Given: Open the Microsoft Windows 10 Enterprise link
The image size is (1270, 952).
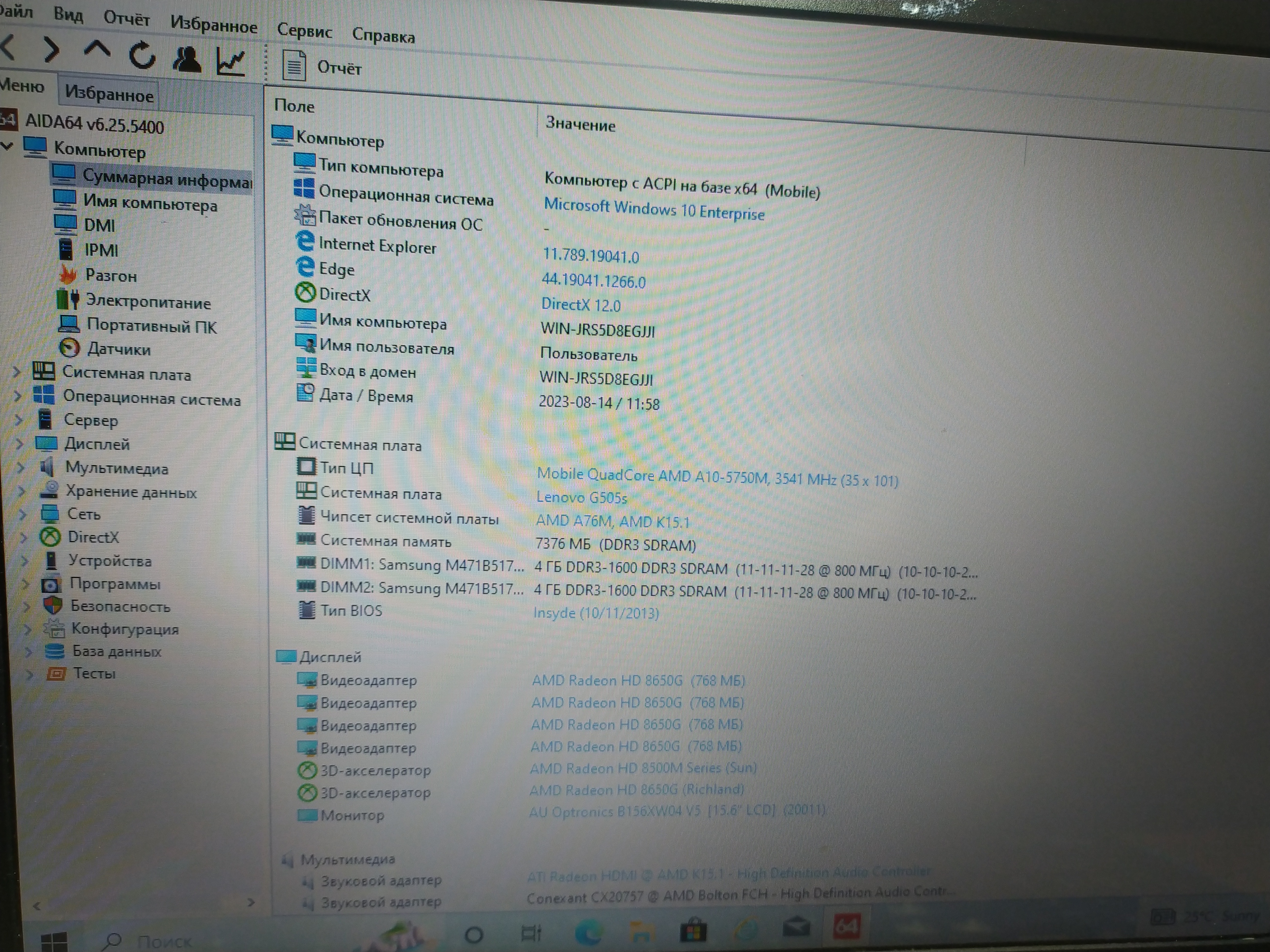Looking at the screenshot, I should click(x=654, y=209).
